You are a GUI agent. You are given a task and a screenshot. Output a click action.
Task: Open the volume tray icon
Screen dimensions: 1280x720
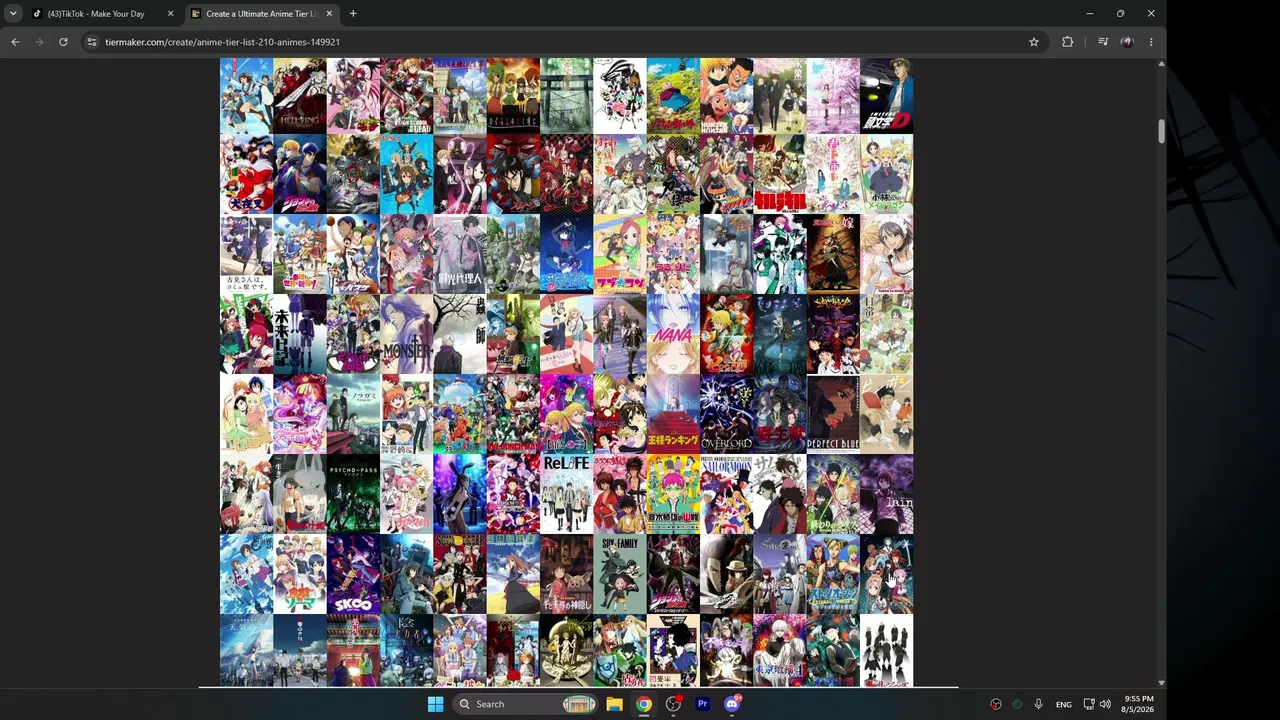(1105, 704)
